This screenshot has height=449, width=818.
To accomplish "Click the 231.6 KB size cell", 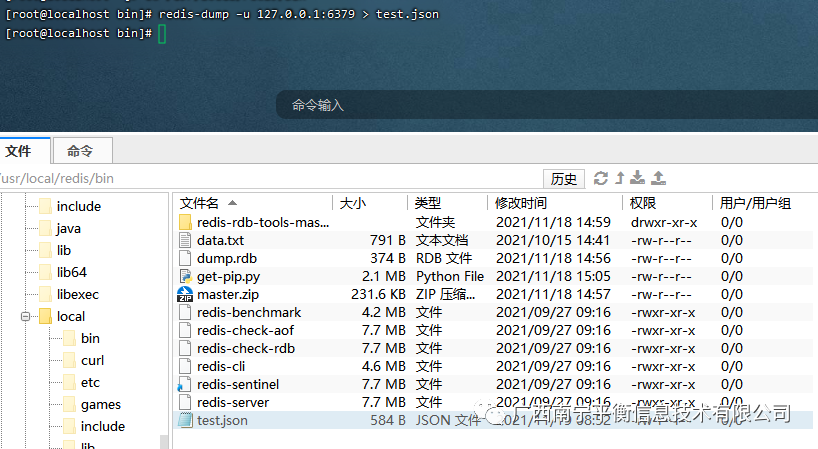I will click(x=378, y=295).
